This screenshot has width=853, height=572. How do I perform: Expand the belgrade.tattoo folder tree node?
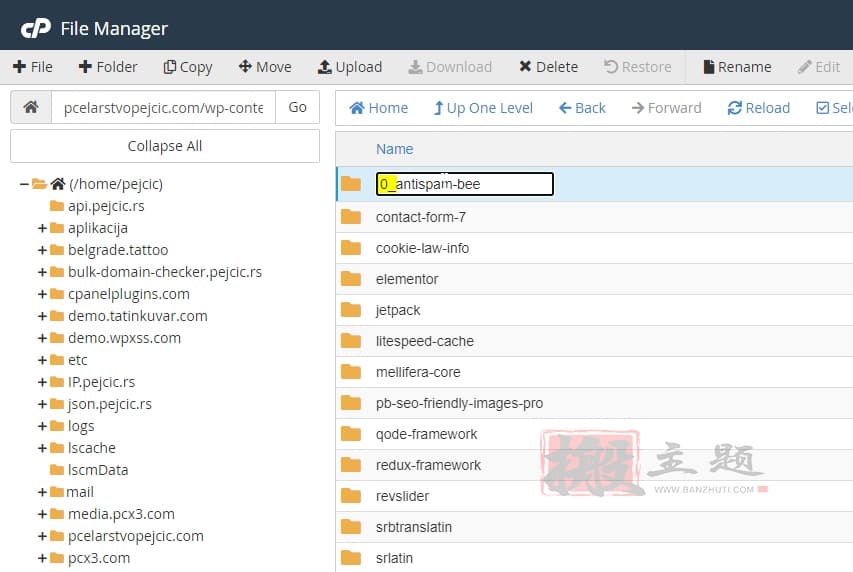[x=42, y=250]
